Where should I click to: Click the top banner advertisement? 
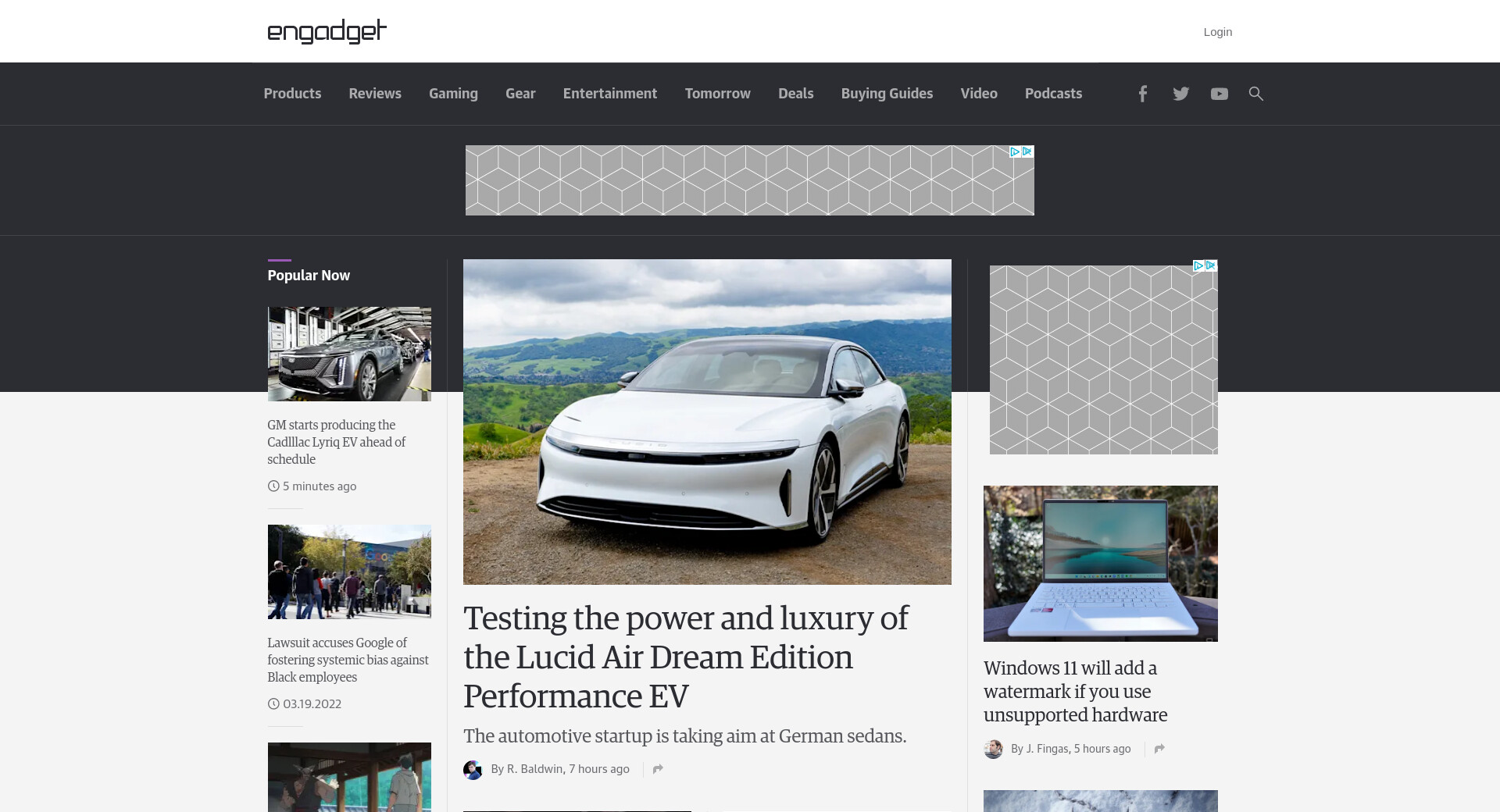tap(750, 180)
